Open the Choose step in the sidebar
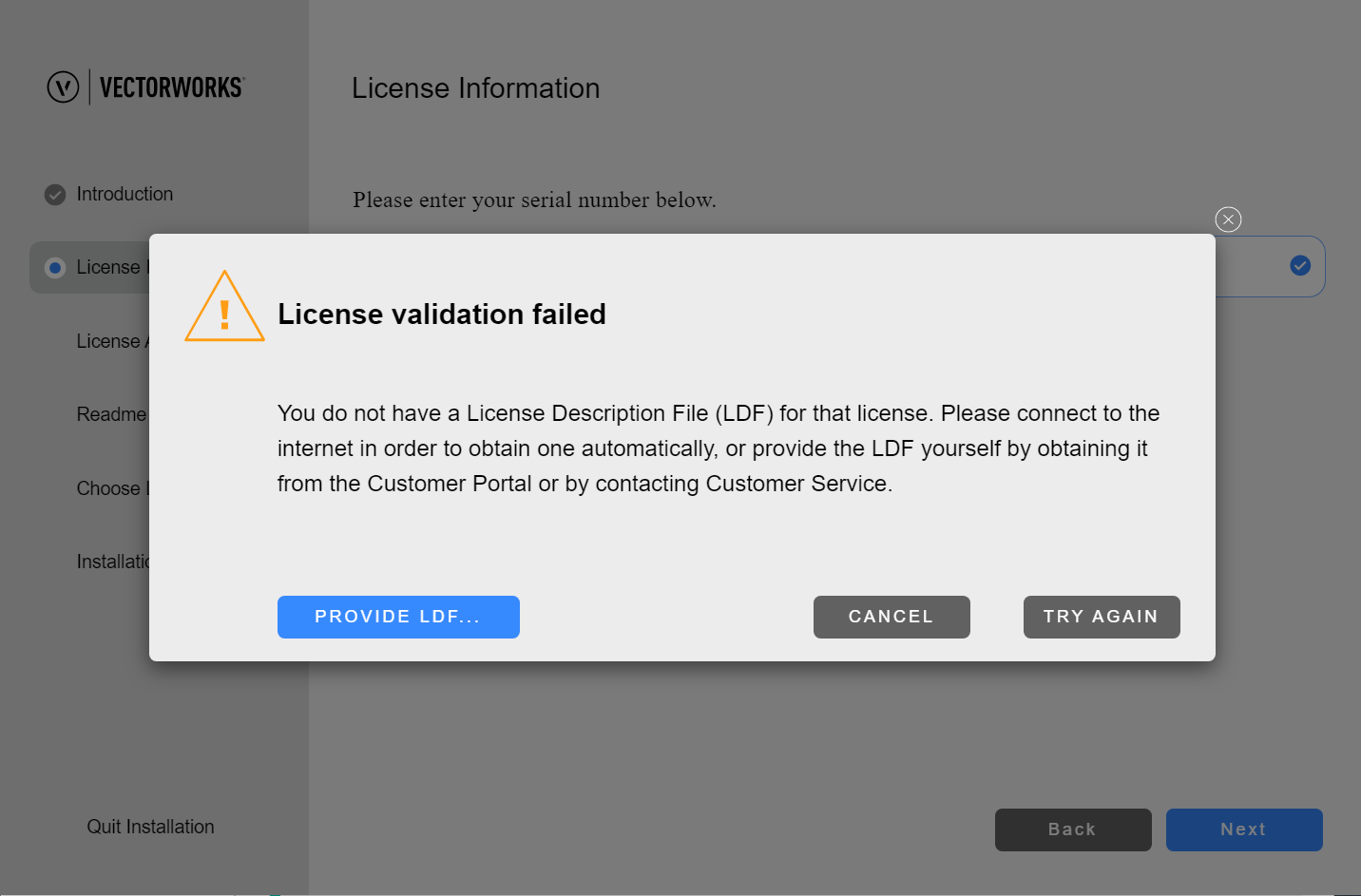 (x=112, y=487)
